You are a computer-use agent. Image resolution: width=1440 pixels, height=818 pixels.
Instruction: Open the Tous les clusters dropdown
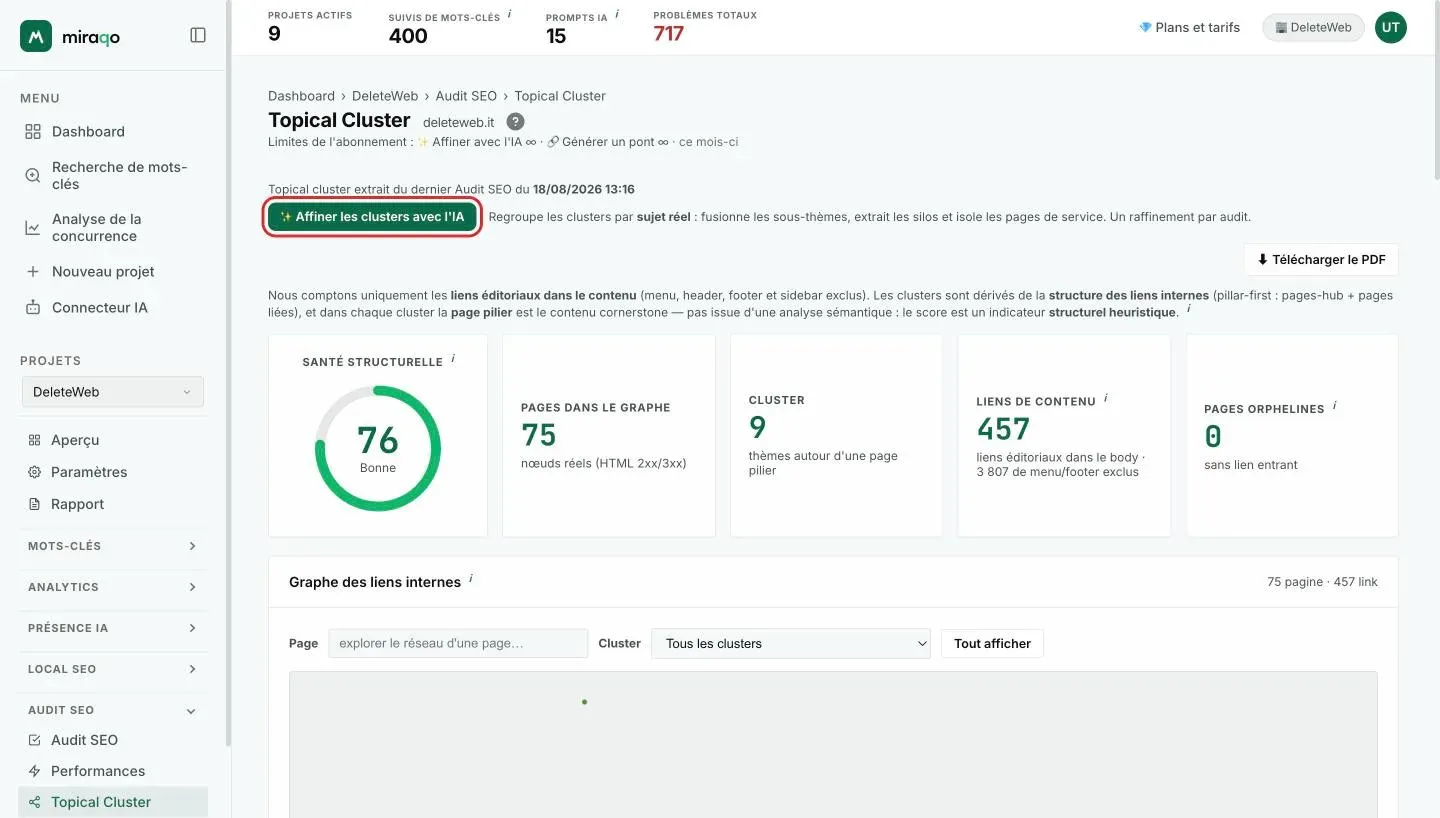coord(791,643)
